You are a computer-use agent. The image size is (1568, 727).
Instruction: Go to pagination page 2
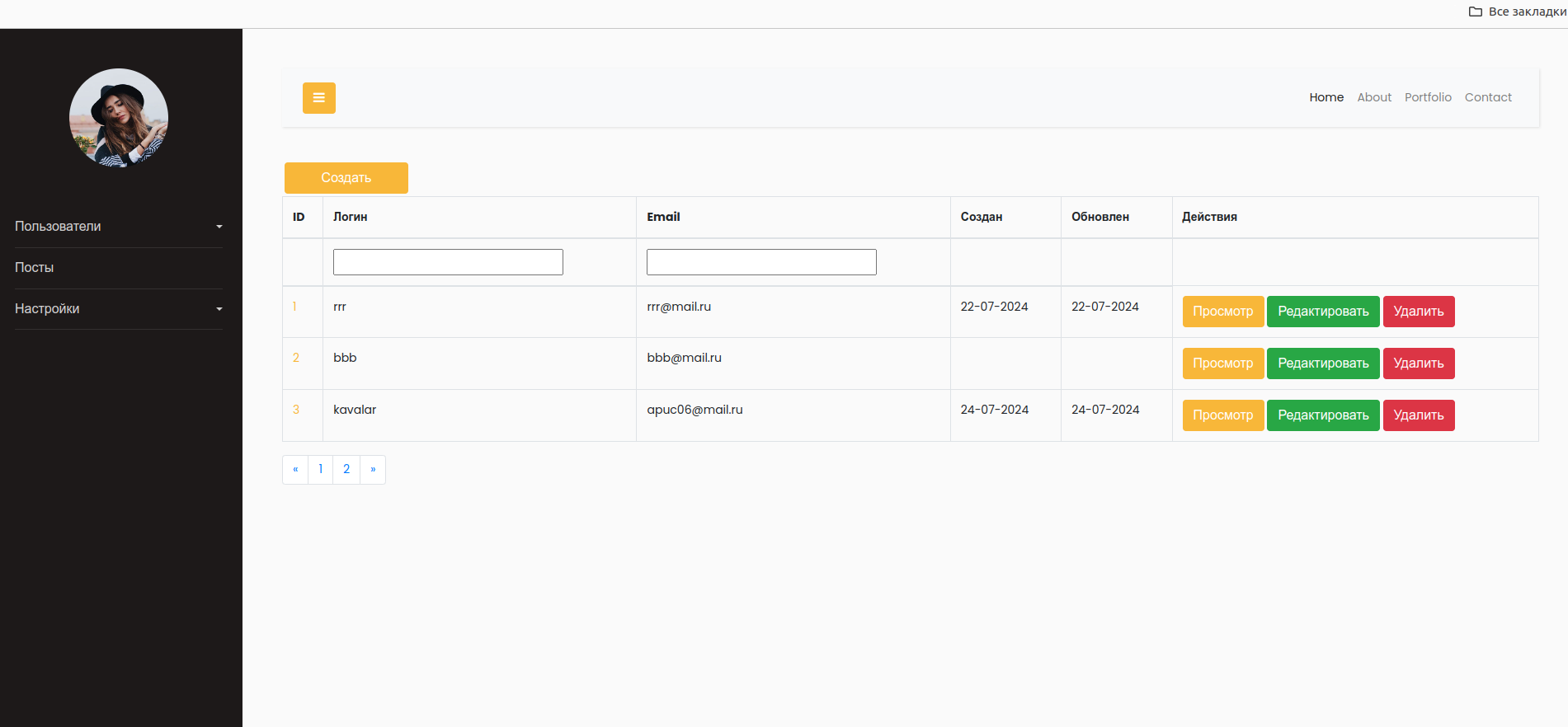click(x=346, y=469)
